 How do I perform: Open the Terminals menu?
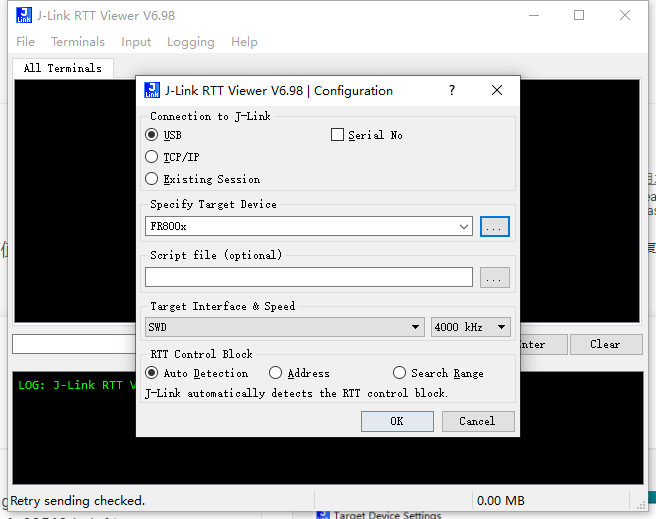coord(78,42)
